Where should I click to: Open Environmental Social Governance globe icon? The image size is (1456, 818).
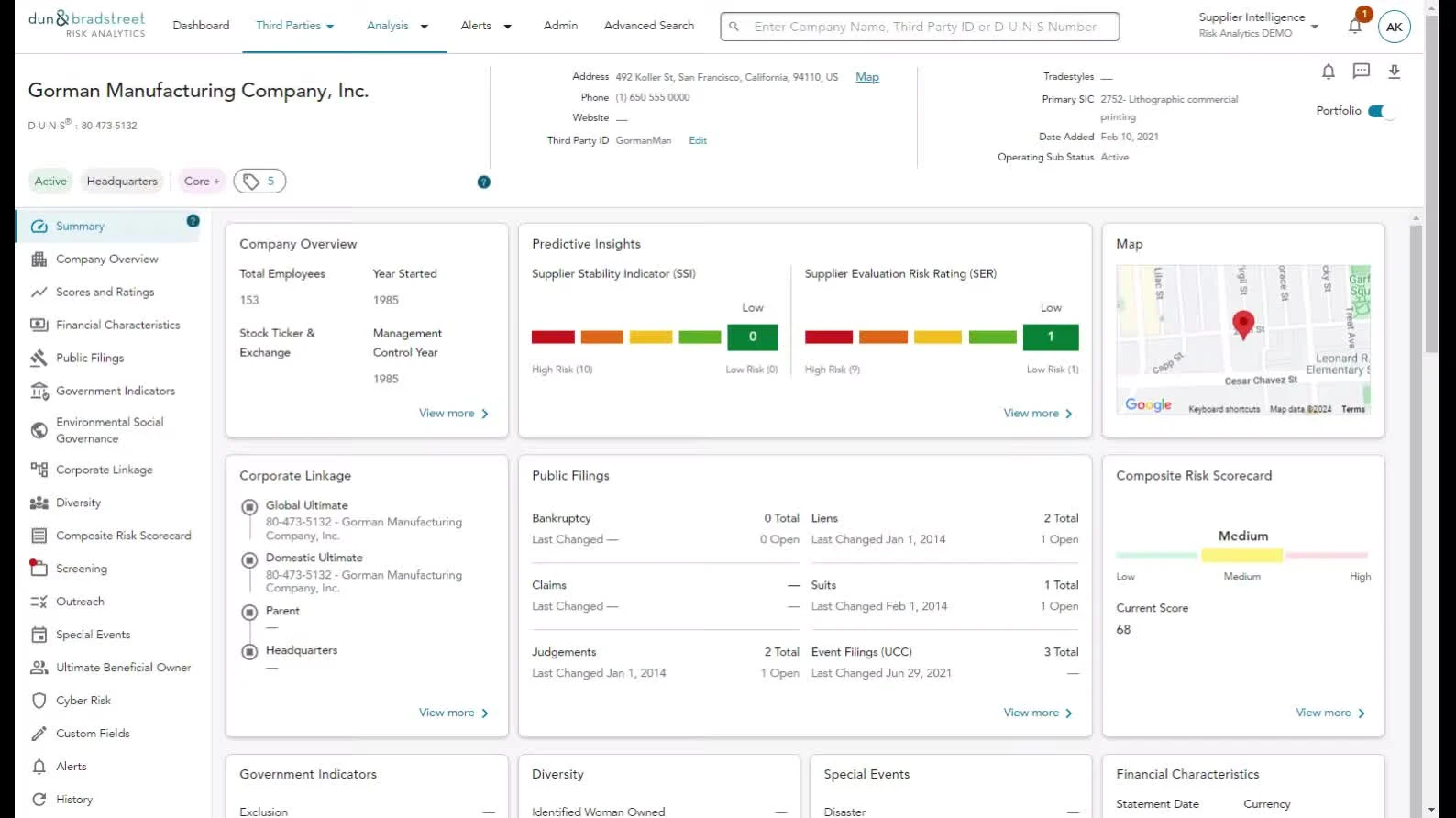click(39, 430)
